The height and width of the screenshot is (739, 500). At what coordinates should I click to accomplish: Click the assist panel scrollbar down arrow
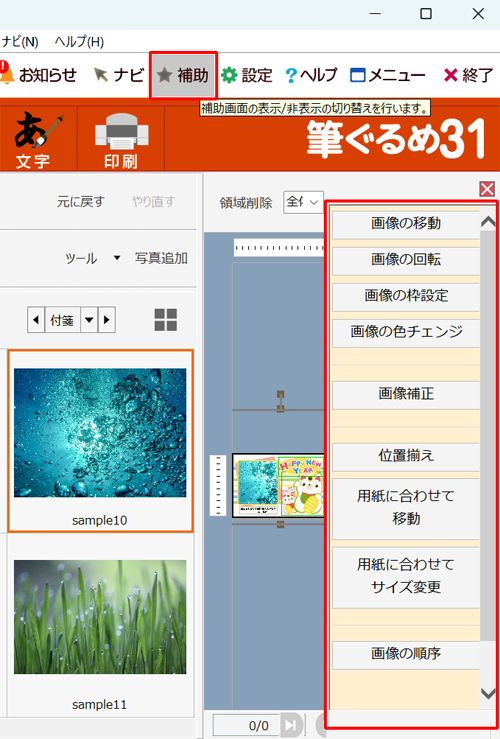tap(488, 693)
